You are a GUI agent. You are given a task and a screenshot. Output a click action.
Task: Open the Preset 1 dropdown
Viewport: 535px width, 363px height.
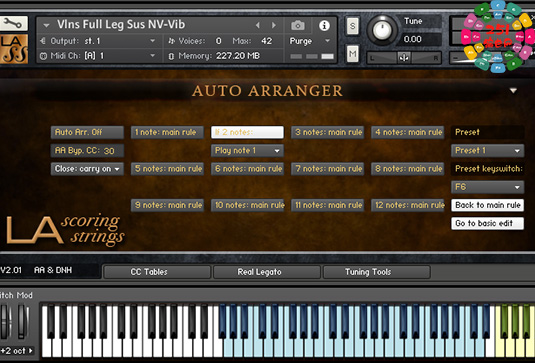point(488,150)
